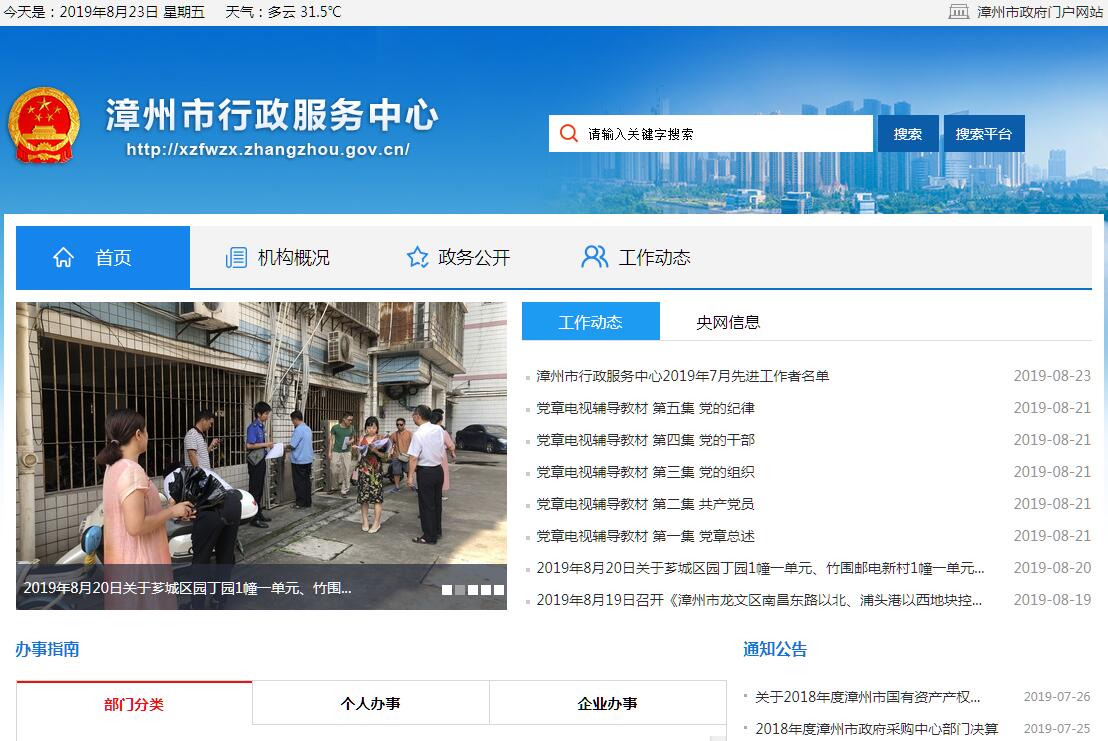1108x741 pixels.
Task: Switch to the 央网信息 tab
Action: pos(728,322)
